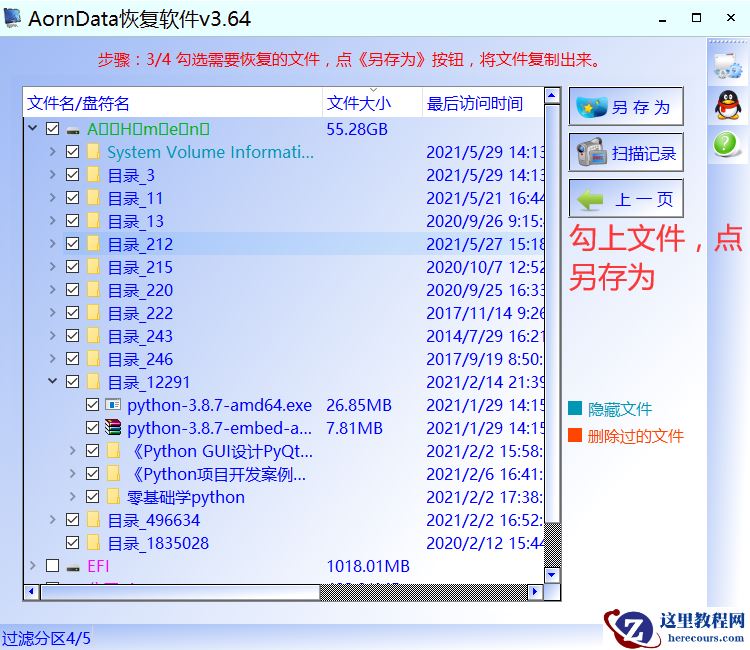
Task: Uncheck the System Volume Information checkbox
Action: click(x=73, y=152)
